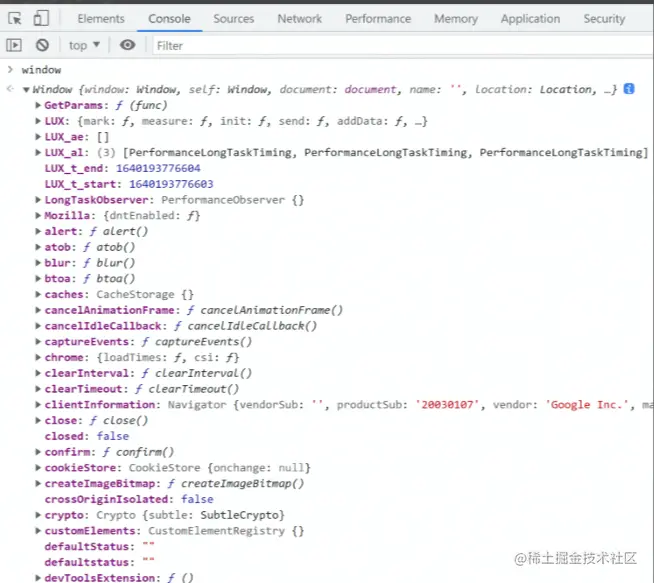Screen dimensions: 654x583
Task: Click the LUX_t_start value 1640193776603
Action: pos(171,184)
